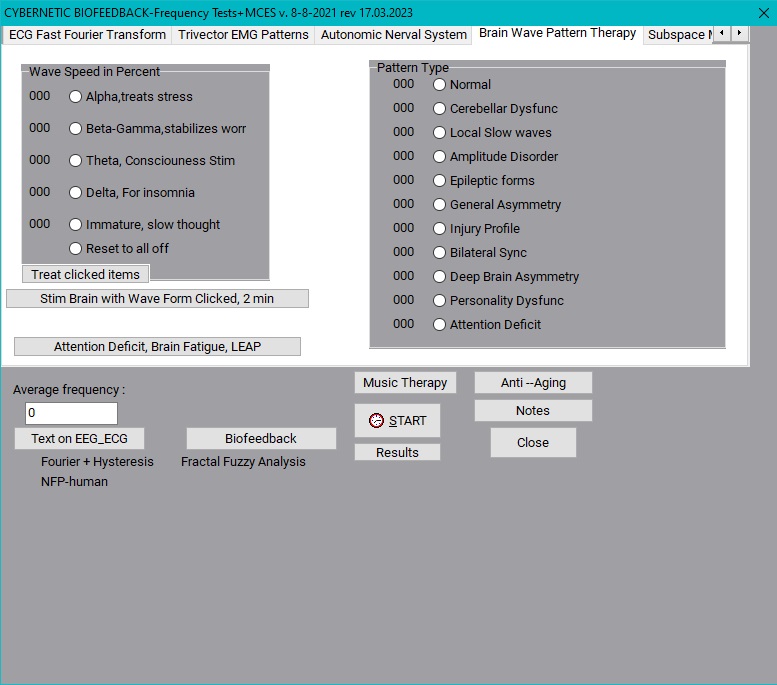Open the partially visible Subspace tab

tap(679, 35)
